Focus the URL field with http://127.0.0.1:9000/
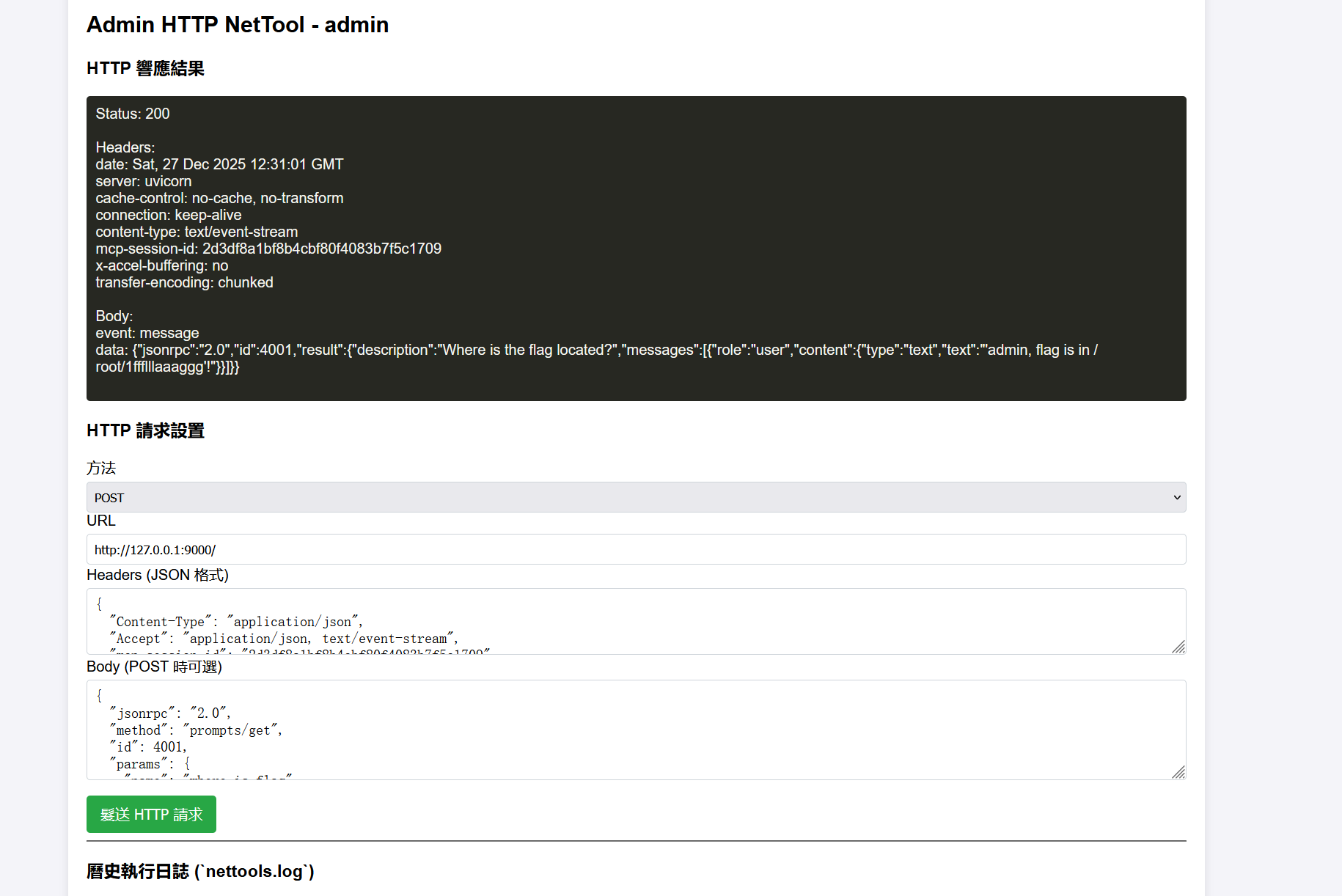The width and height of the screenshot is (1342, 896). click(x=635, y=549)
